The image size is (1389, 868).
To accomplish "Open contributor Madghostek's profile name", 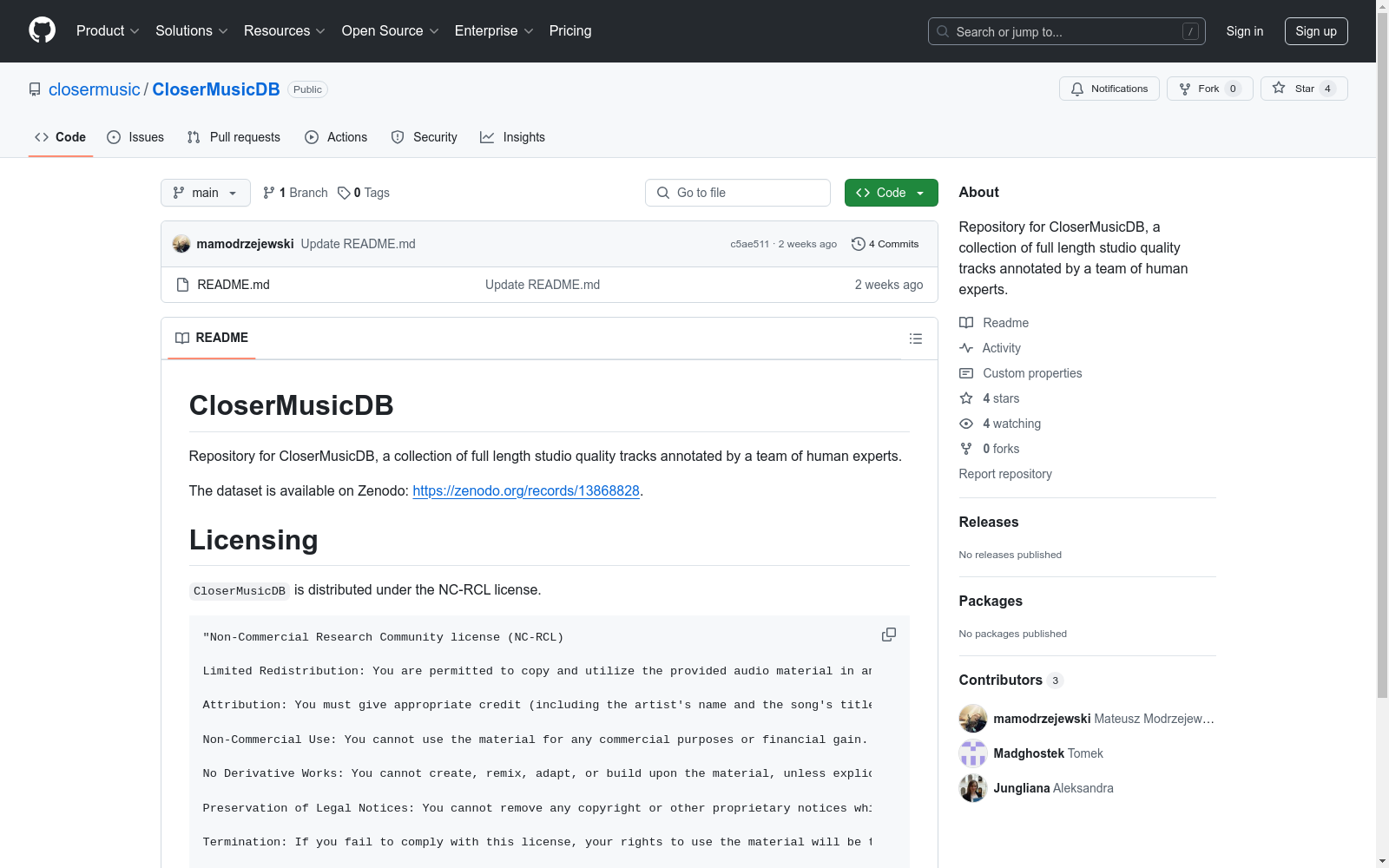I will pos(1030,753).
